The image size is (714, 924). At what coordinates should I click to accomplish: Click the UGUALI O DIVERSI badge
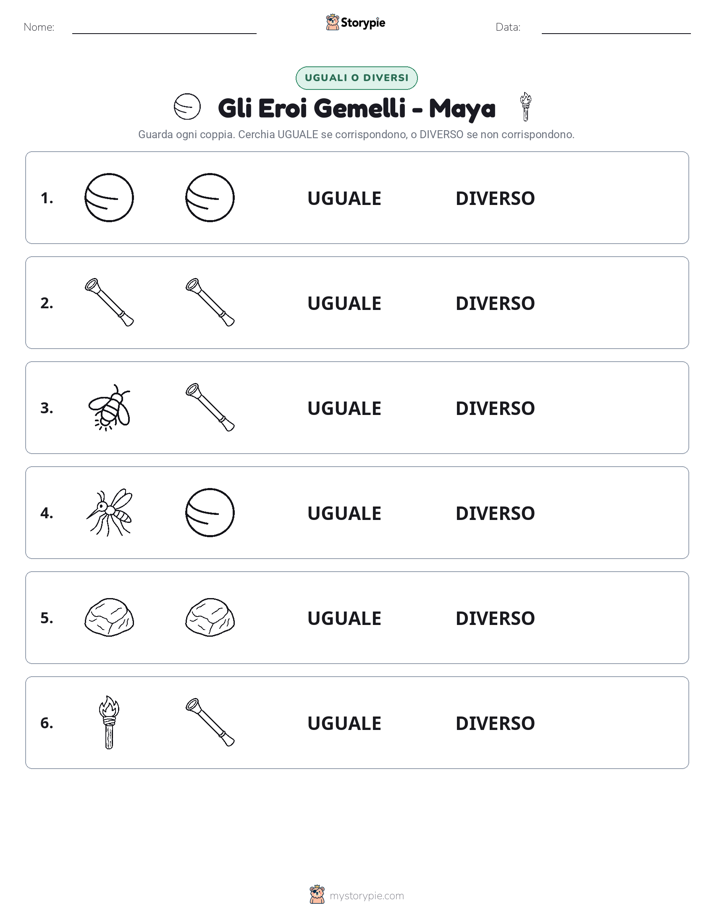point(356,78)
